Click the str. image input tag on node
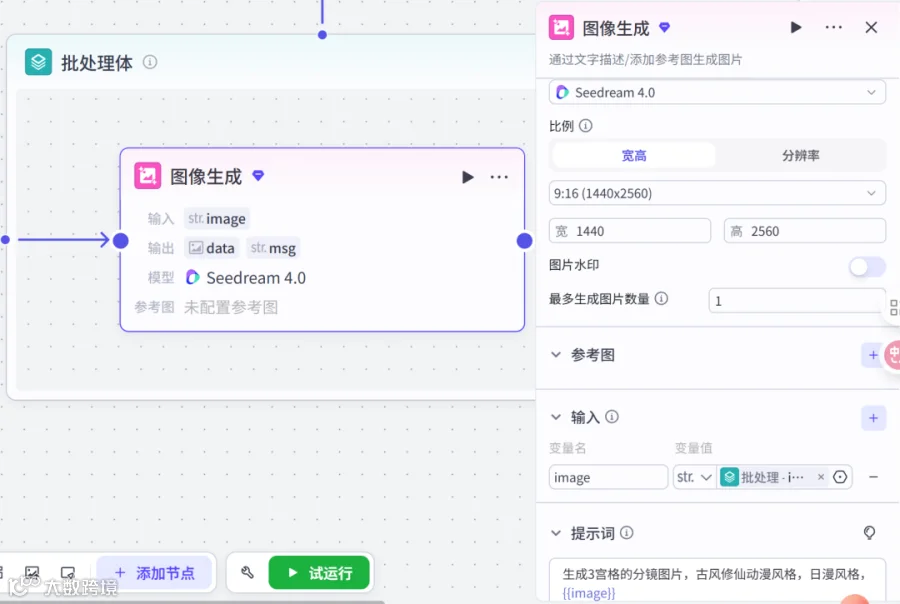Screen dimensions: 900x604 pyautogui.click(x=217, y=219)
